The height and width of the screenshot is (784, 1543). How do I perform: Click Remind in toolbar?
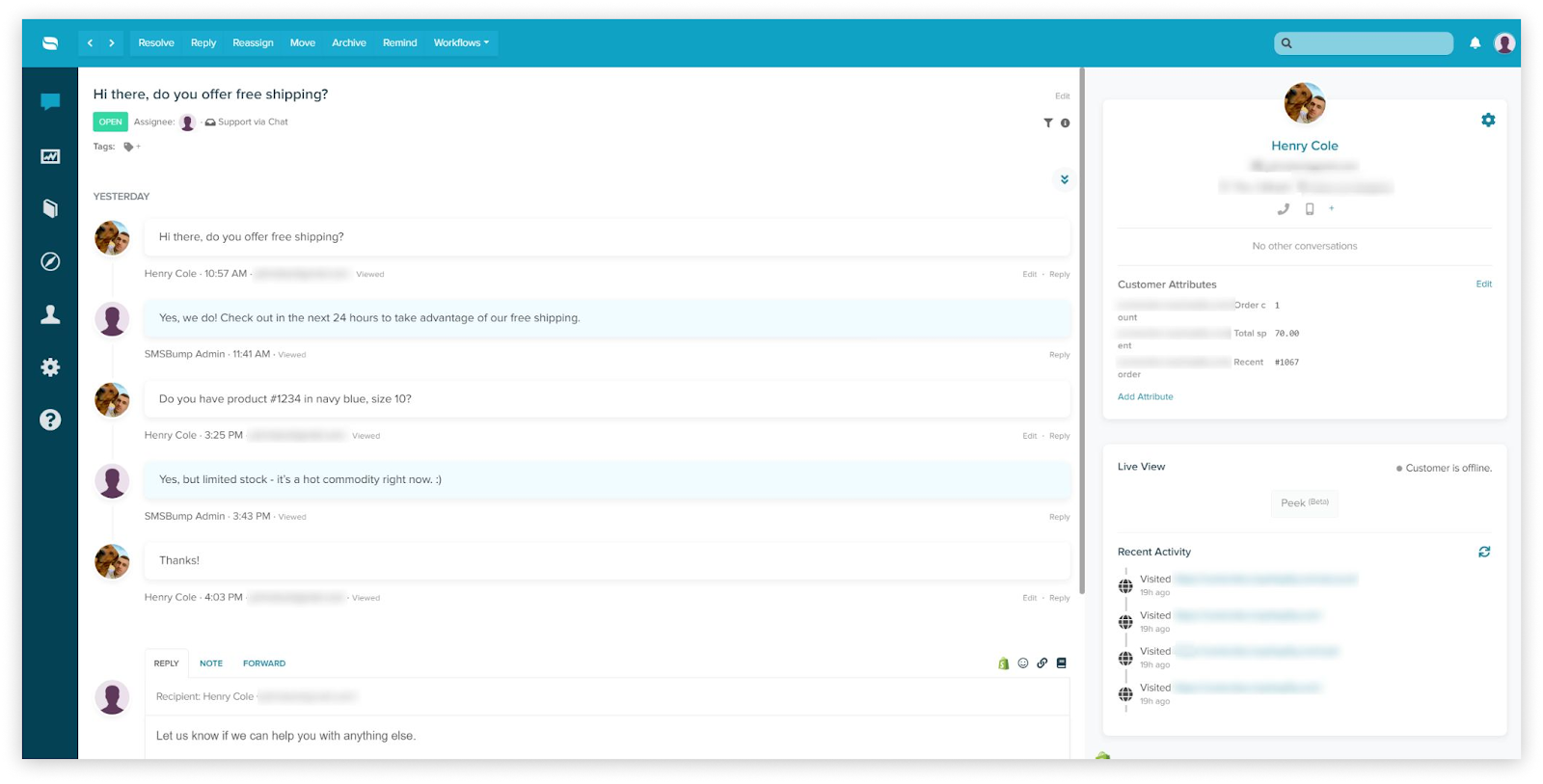tap(400, 42)
